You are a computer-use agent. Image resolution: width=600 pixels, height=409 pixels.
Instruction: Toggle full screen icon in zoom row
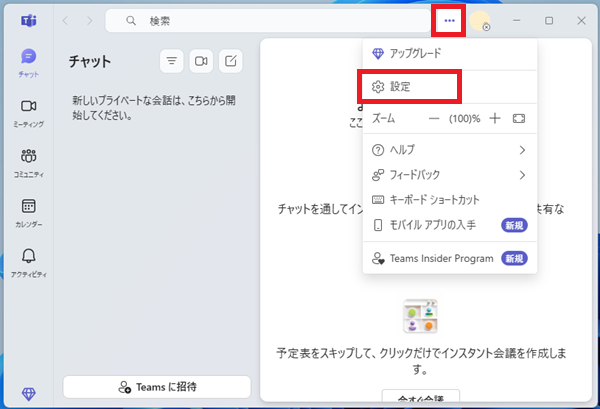point(518,119)
